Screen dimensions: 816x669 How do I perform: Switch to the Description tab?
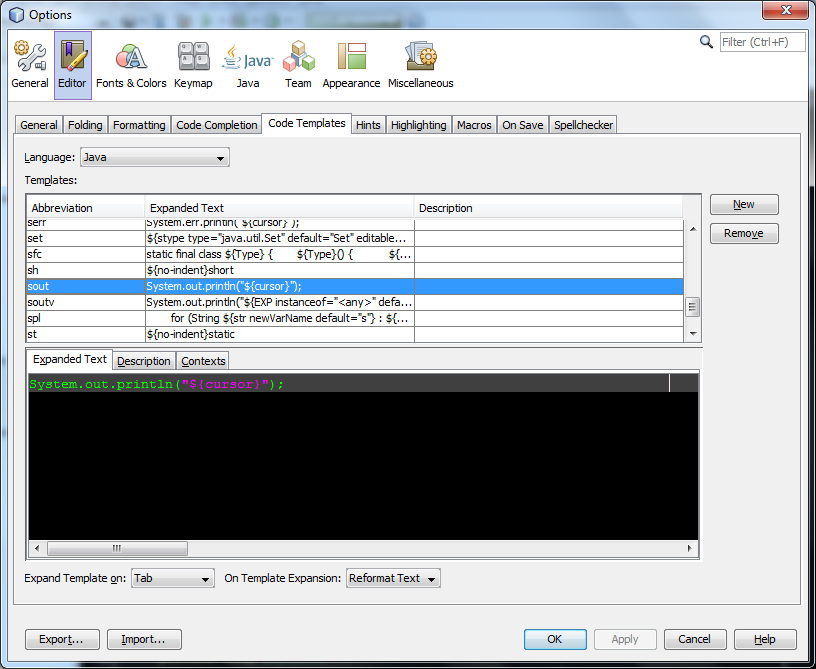click(142, 360)
